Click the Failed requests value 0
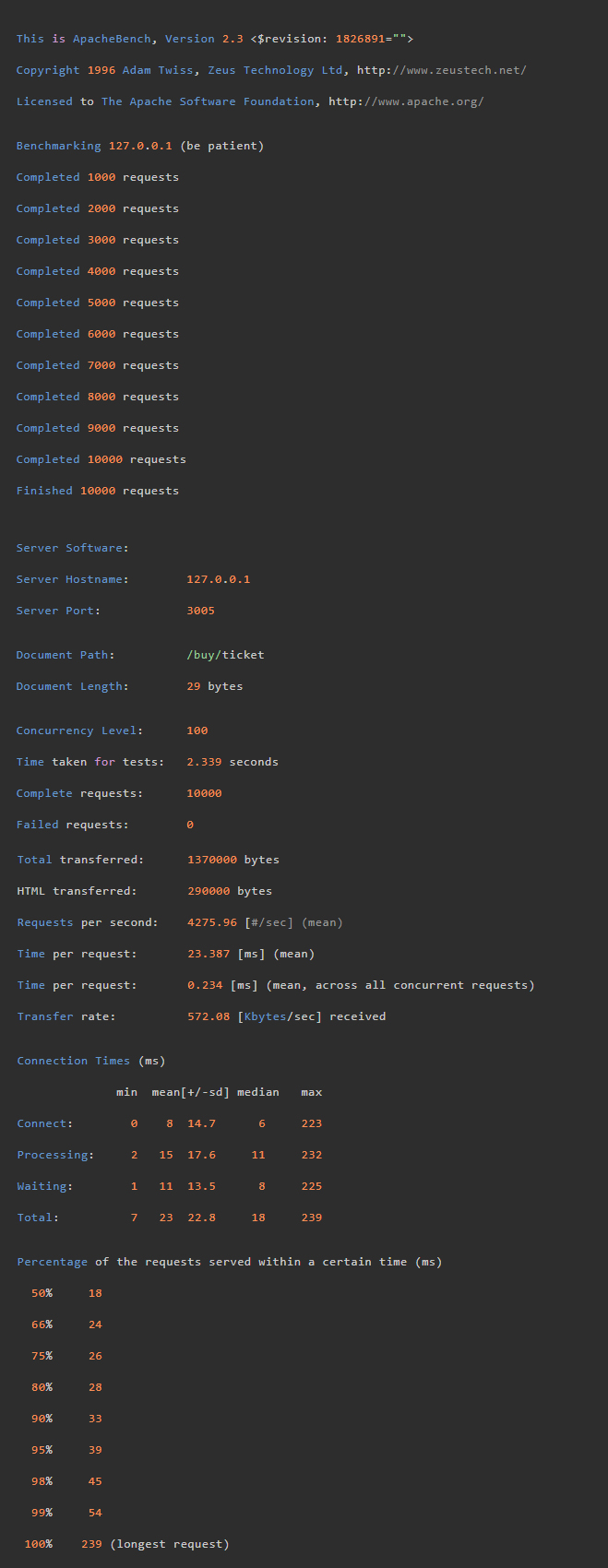The width and height of the screenshot is (608, 1568). tap(190, 825)
